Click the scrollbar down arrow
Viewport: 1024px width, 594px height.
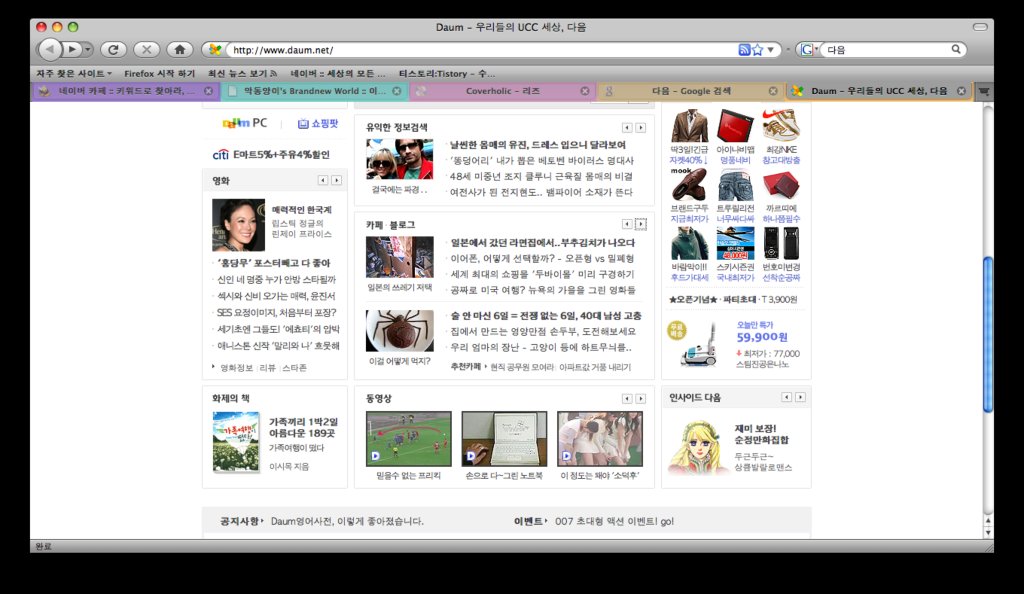(x=987, y=533)
